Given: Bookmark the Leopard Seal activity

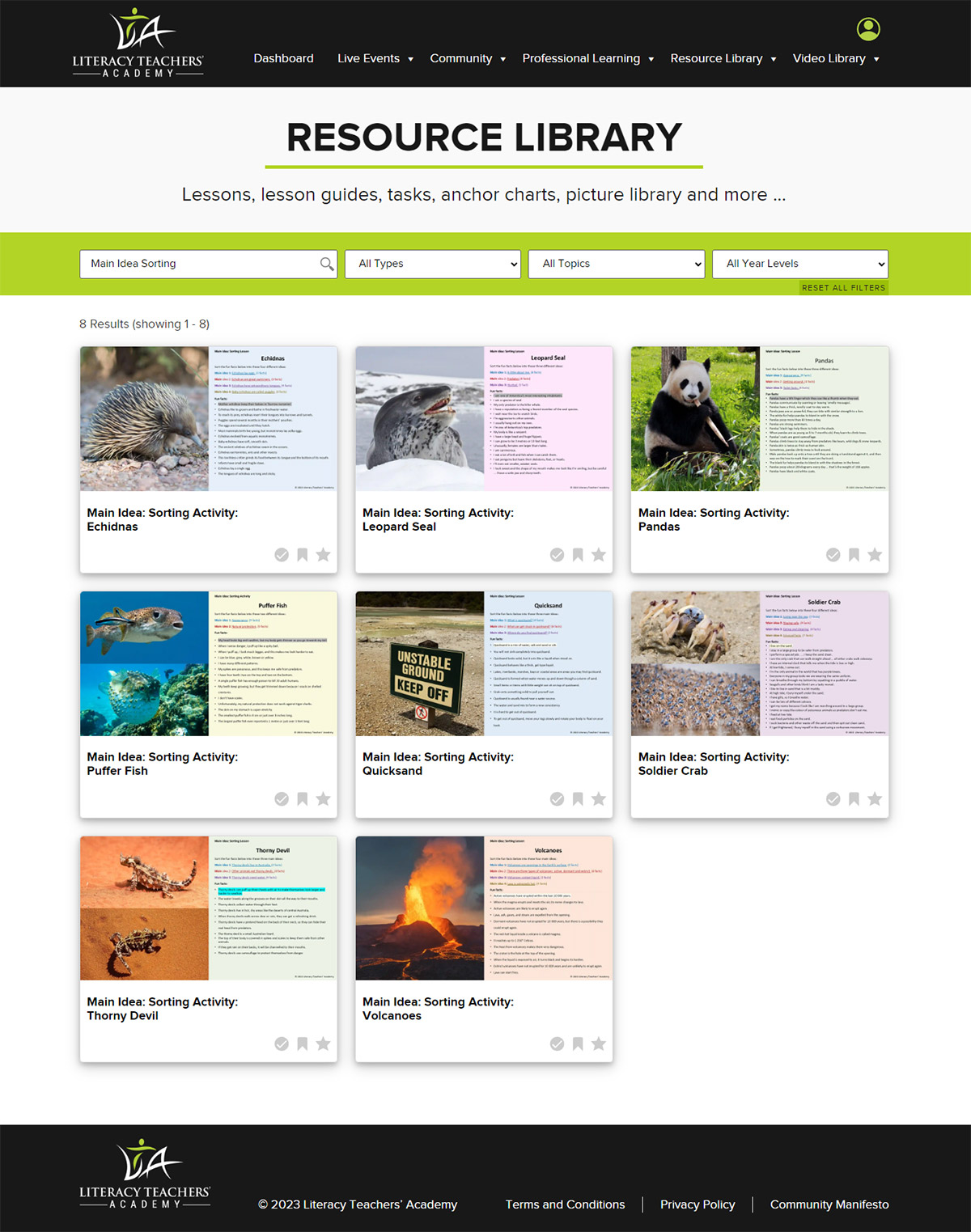Looking at the screenshot, I should coord(578,555).
